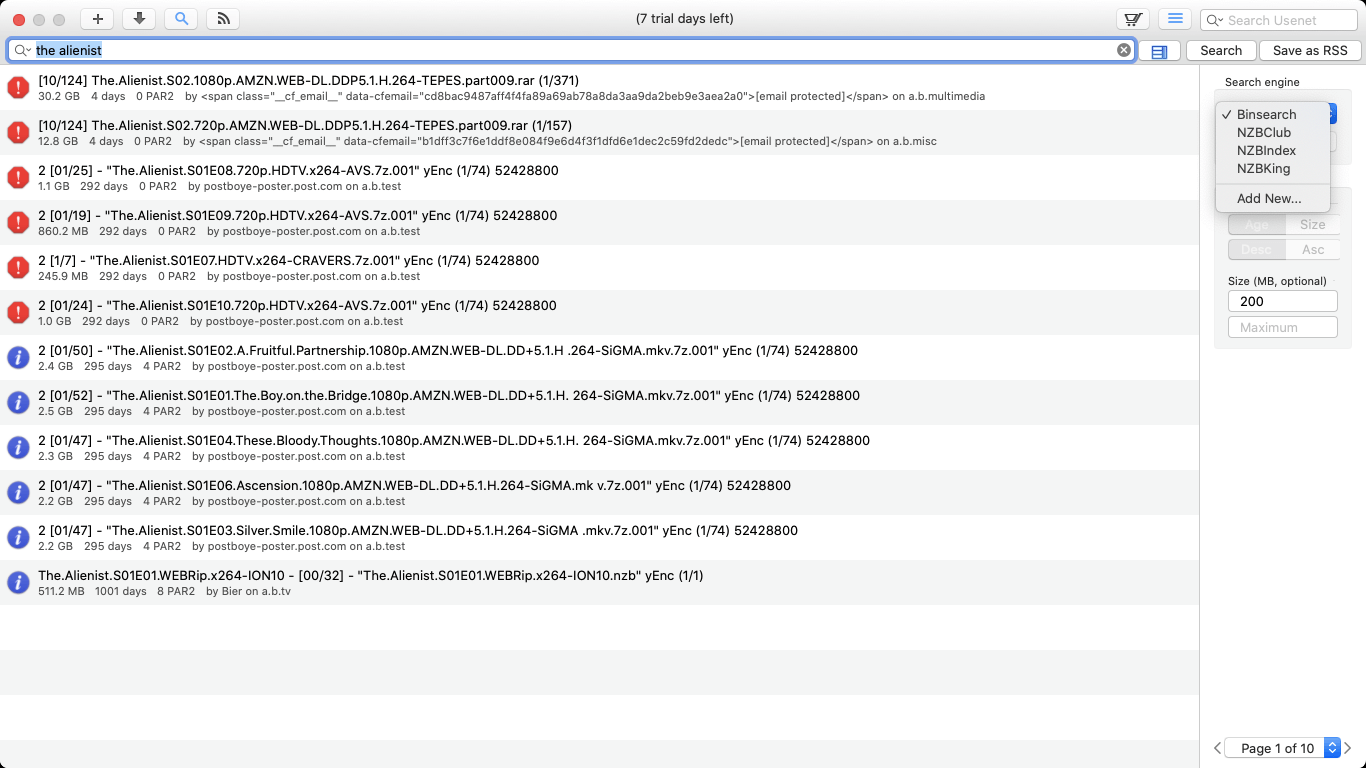Go to the previous results page arrow

click(1217, 748)
